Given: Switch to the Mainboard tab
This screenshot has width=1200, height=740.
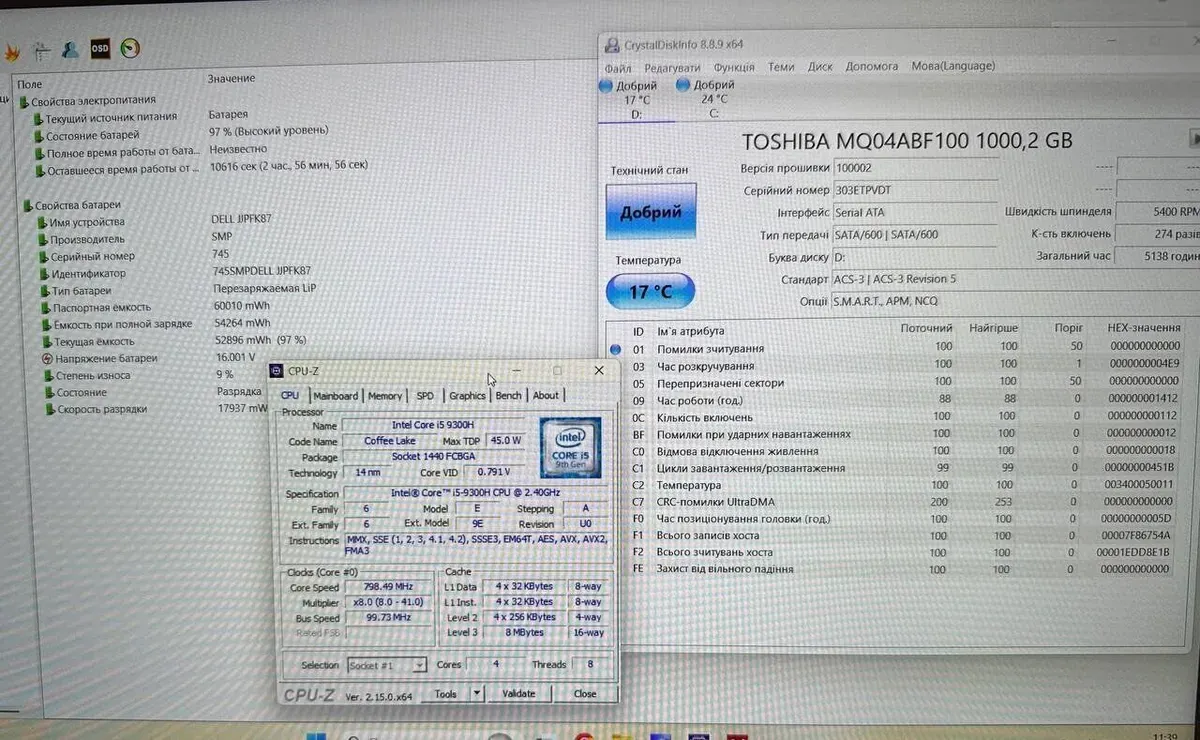Looking at the screenshot, I should click(335, 396).
